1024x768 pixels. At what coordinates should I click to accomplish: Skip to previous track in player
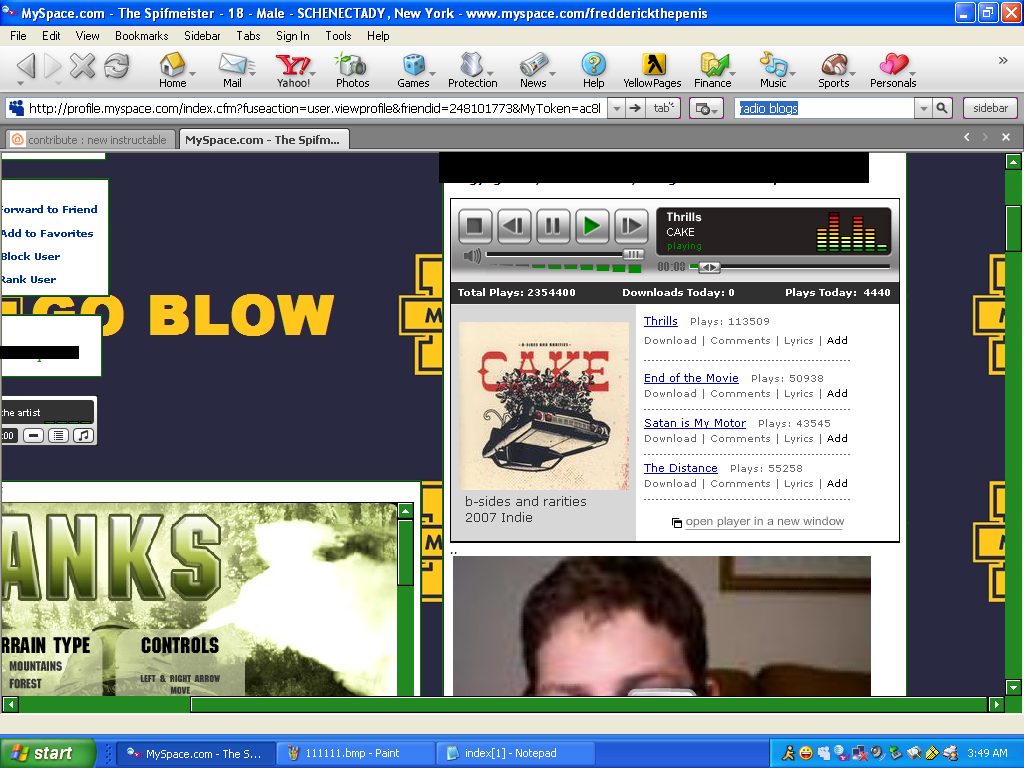[514, 226]
